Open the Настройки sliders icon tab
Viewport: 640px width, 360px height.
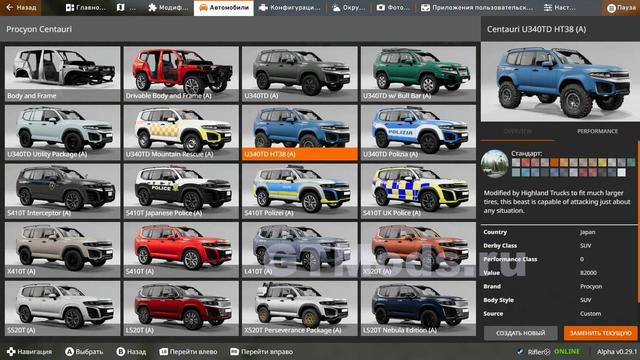[x=560, y=7]
